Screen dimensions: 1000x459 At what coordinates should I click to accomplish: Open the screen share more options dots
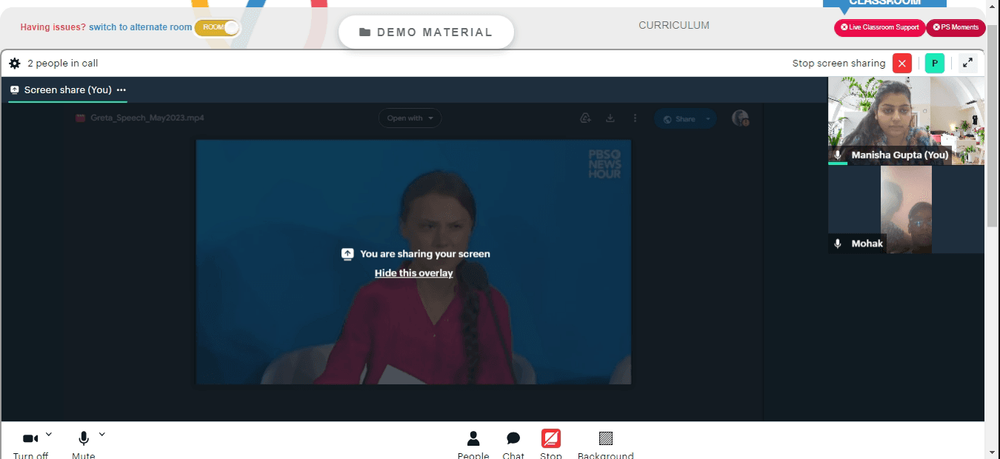(121, 90)
